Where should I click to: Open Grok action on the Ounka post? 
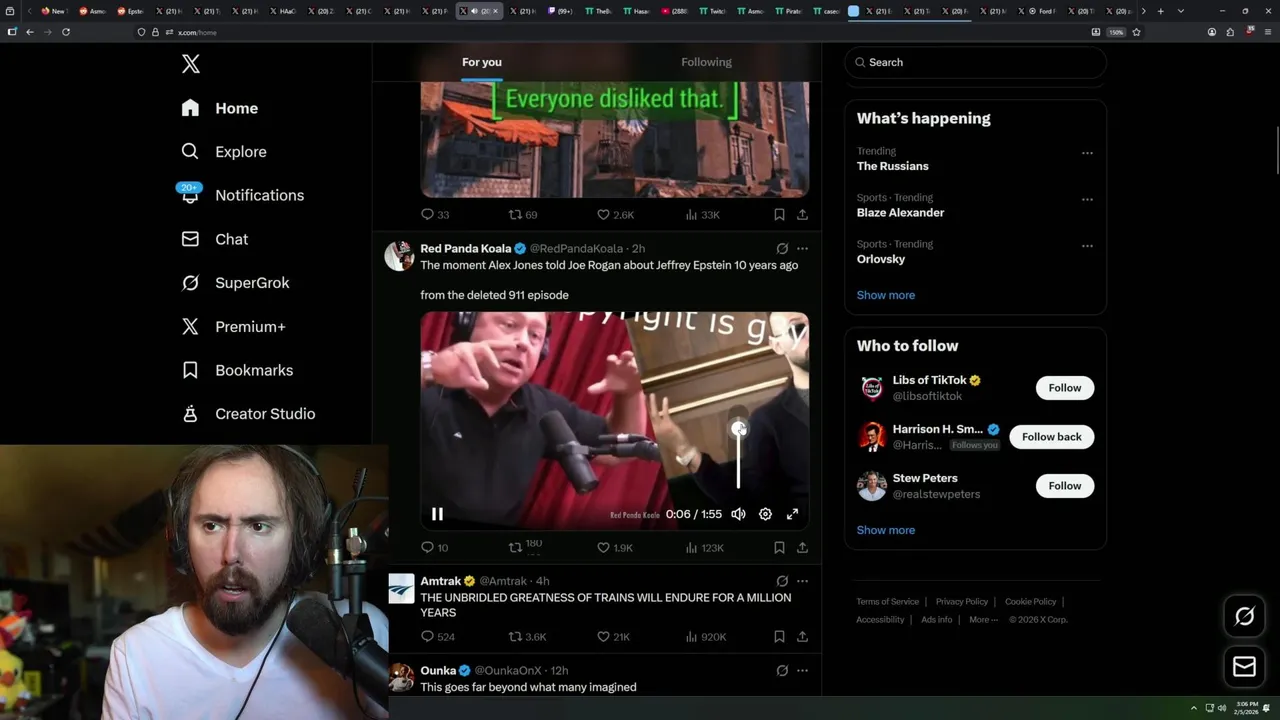(782, 670)
